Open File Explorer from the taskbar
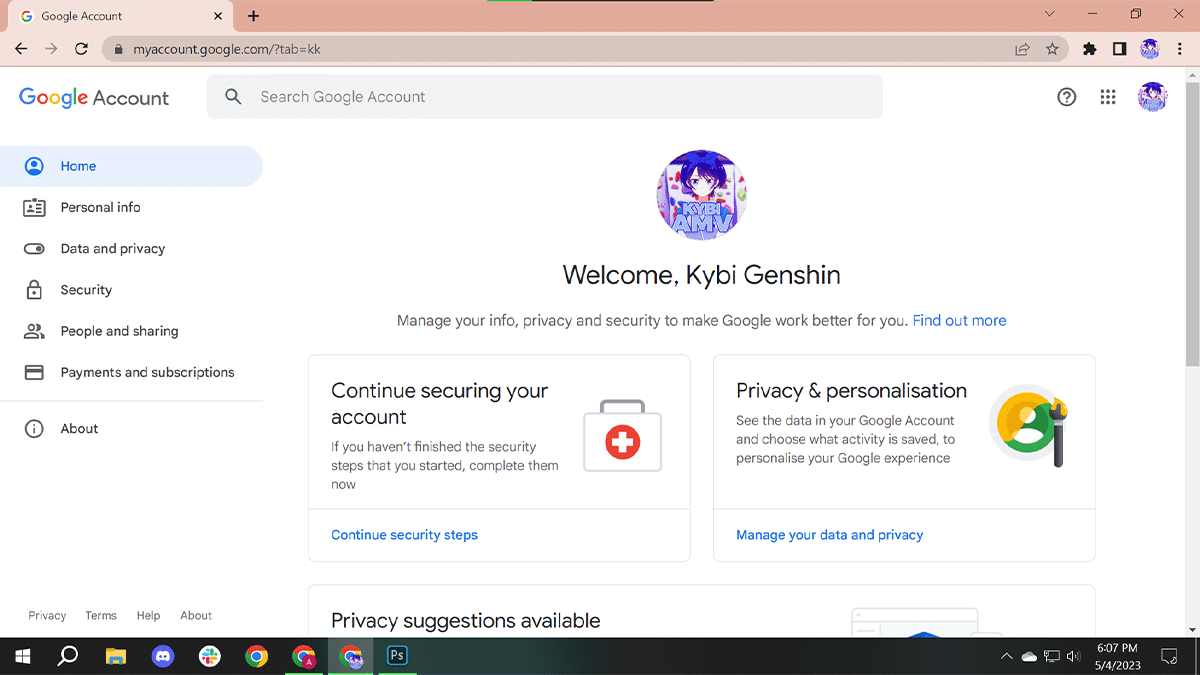 (x=116, y=656)
